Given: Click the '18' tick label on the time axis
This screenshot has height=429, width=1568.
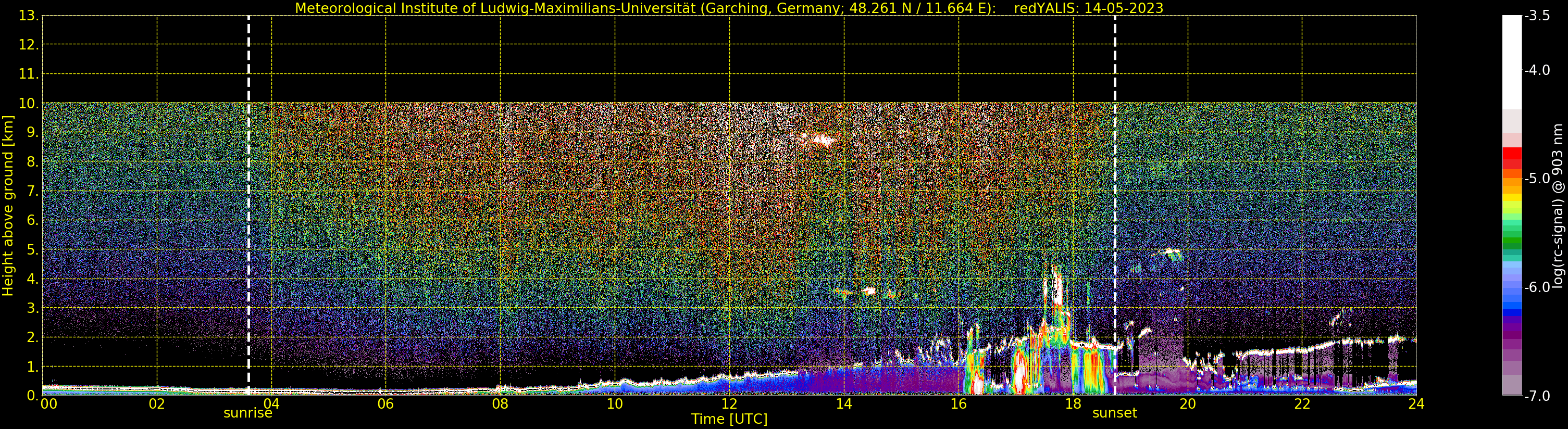Looking at the screenshot, I should pos(1073,403).
